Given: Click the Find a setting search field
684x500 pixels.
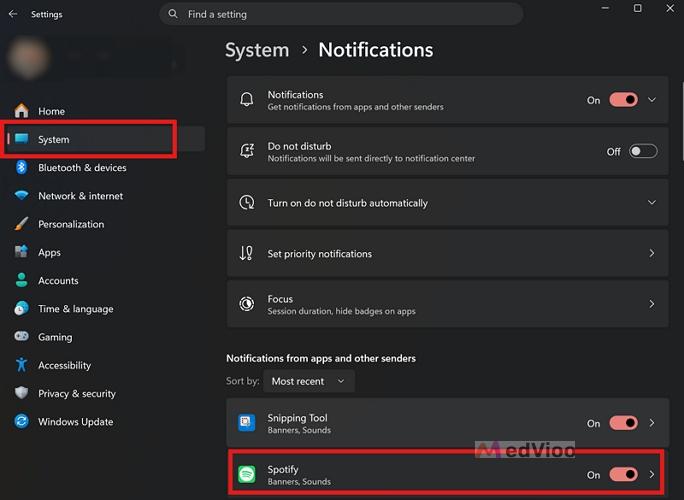Looking at the screenshot, I should (341, 14).
